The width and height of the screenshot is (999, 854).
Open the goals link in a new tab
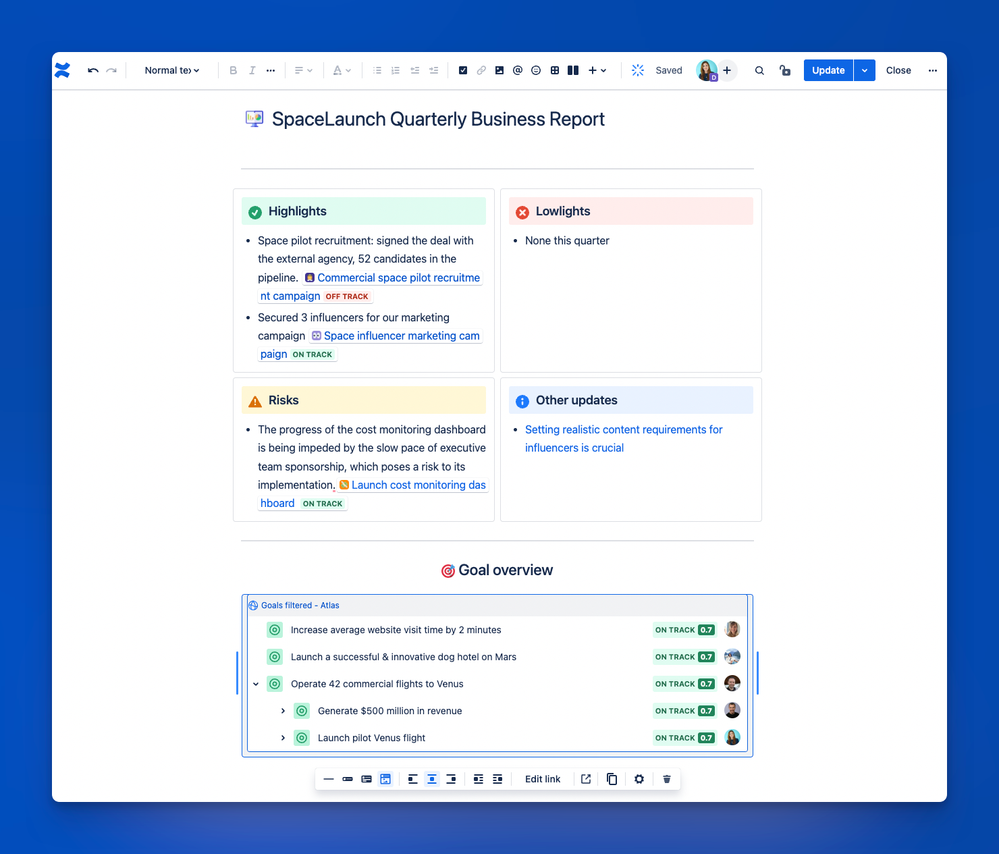pos(586,778)
